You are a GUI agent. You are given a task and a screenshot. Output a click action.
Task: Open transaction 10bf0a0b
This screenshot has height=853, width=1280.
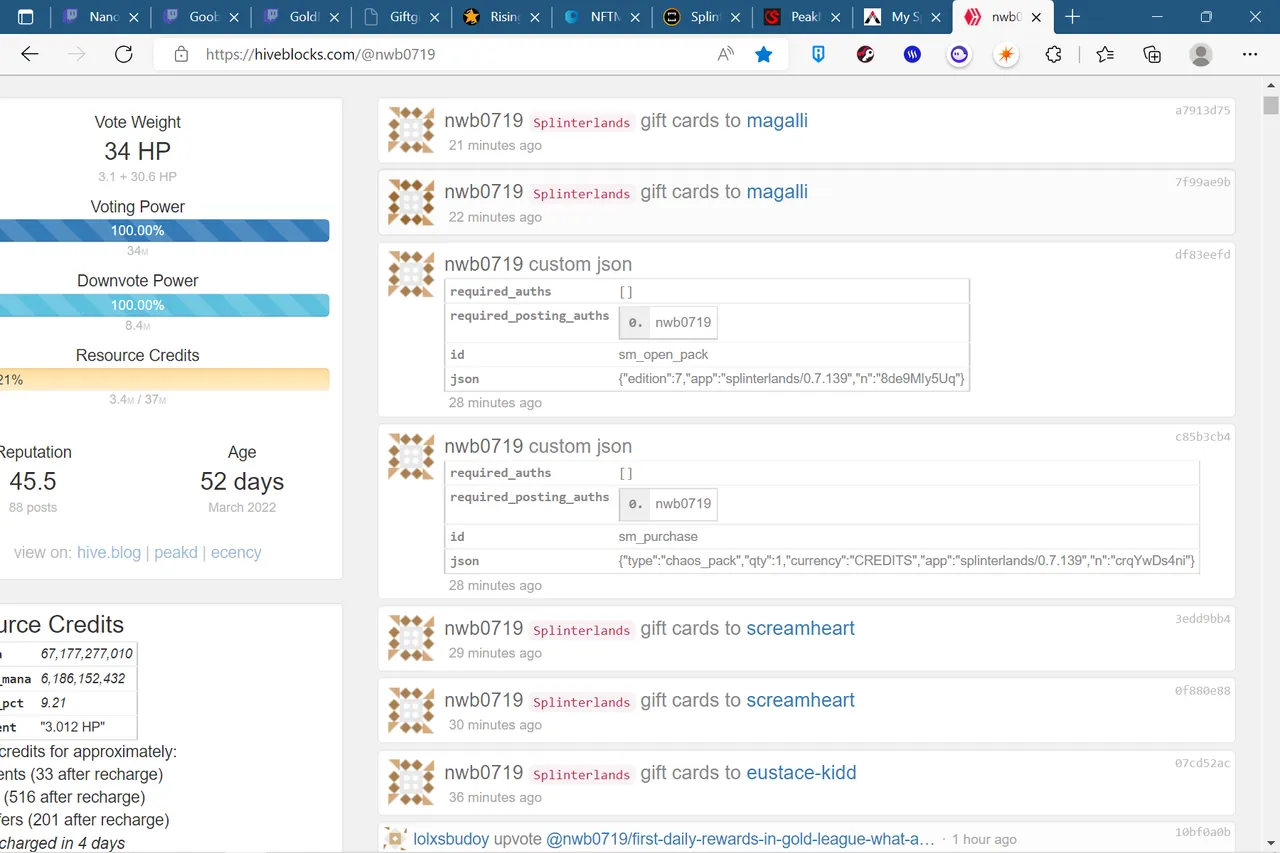[1203, 831]
